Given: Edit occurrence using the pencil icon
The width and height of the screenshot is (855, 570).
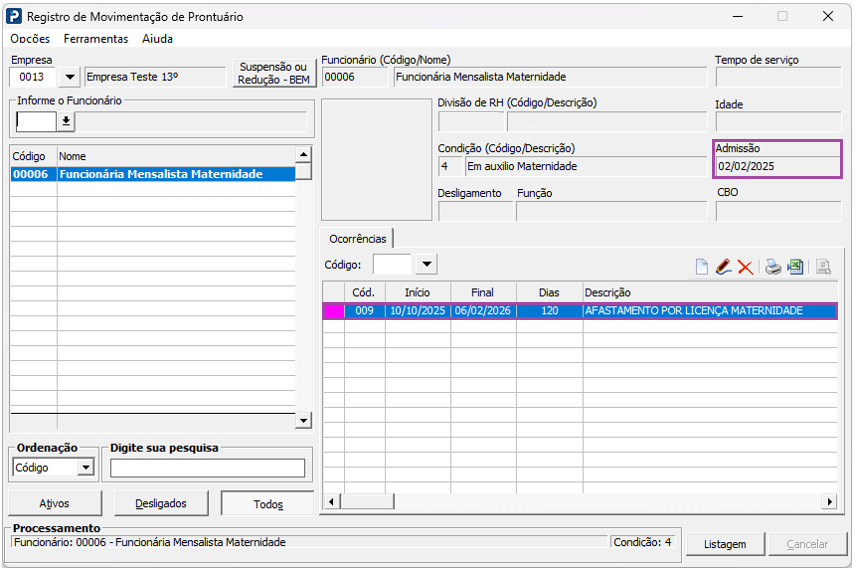Looking at the screenshot, I should 723,267.
